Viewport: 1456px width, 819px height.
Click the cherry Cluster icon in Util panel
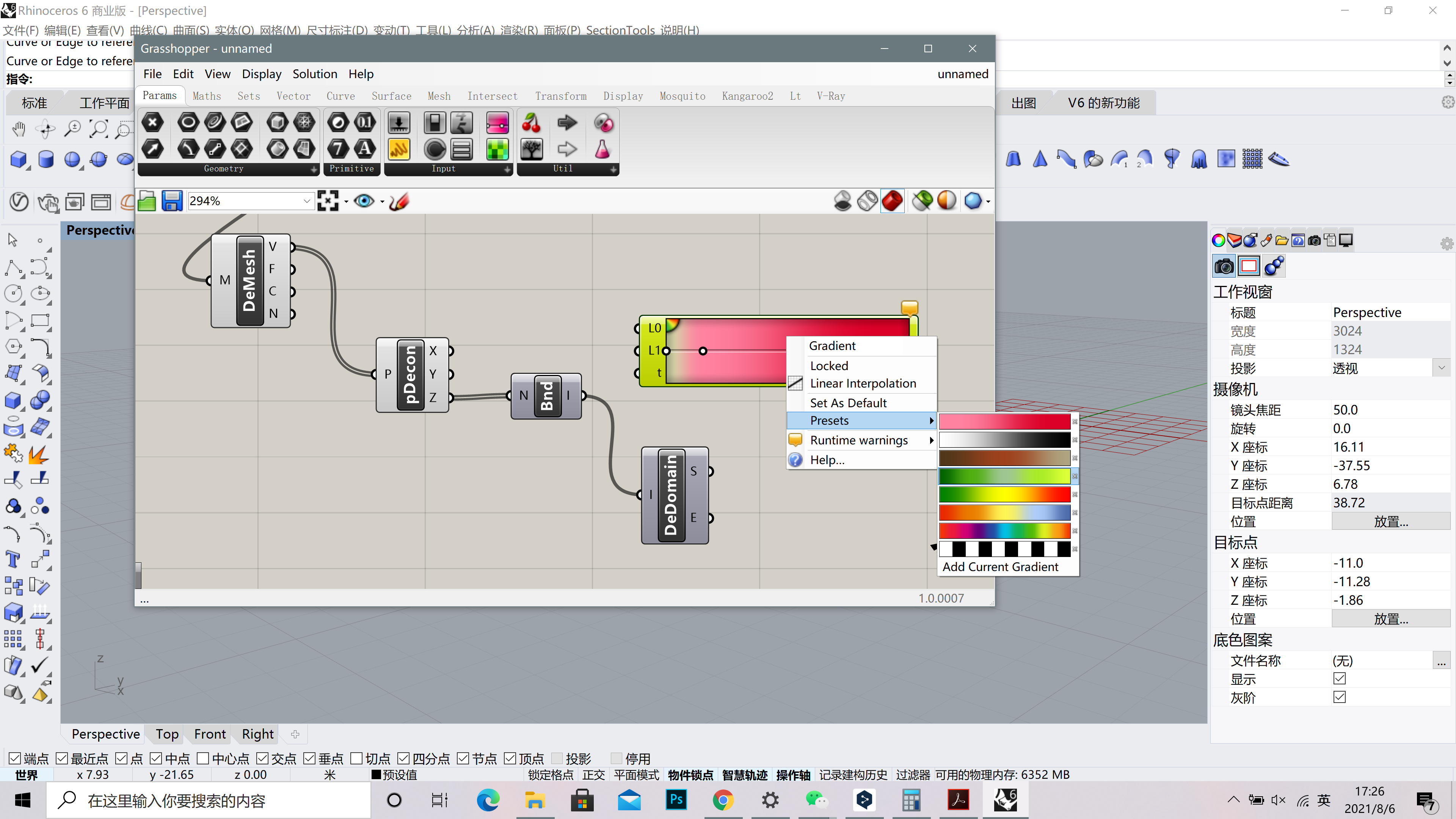pyautogui.click(x=531, y=122)
